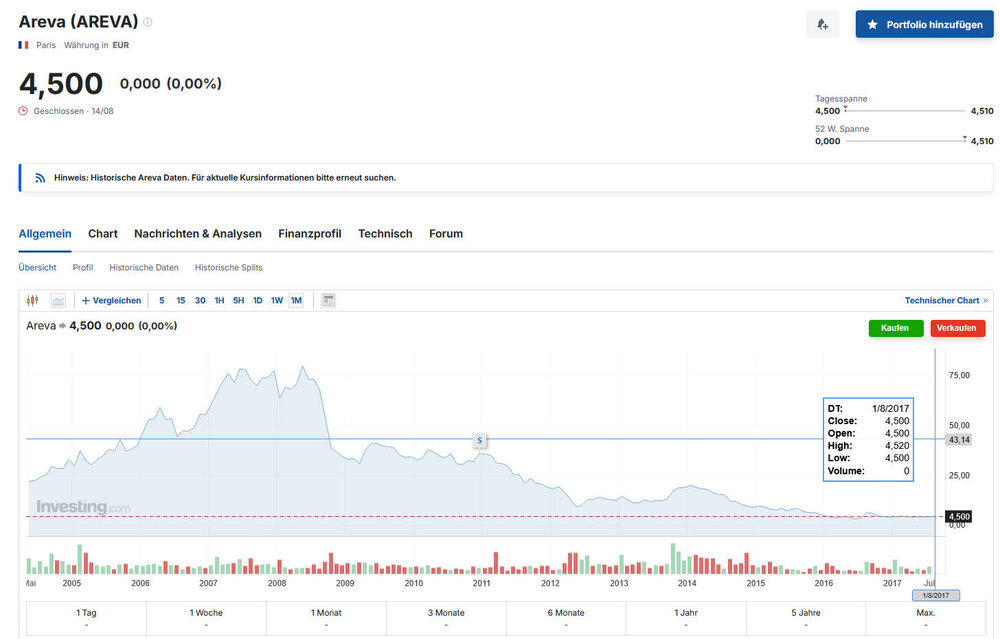
Task: Open the Finanzprofil tab
Action: point(309,233)
